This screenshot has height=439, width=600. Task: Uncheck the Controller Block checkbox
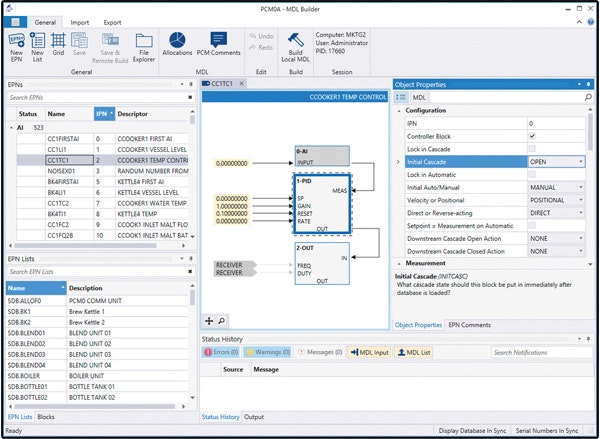click(x=532, y=135)
